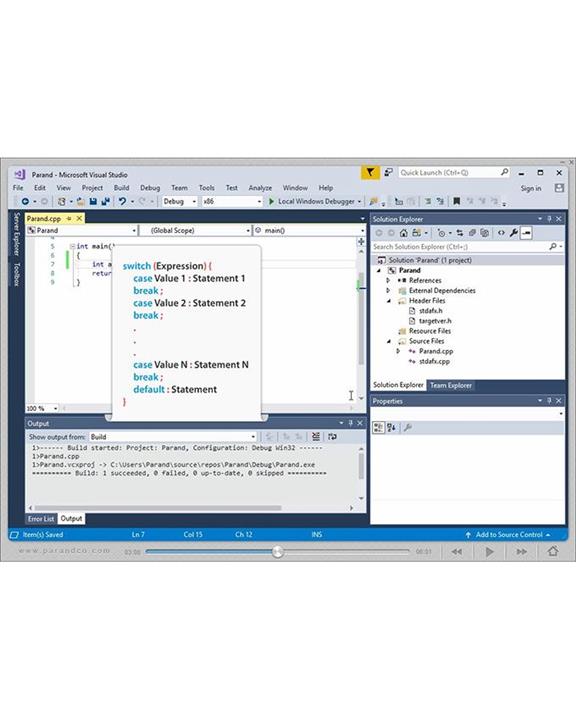Open the x86 platform dropdown
This screenshot has width=576, height=720.
tap(232, 201)
